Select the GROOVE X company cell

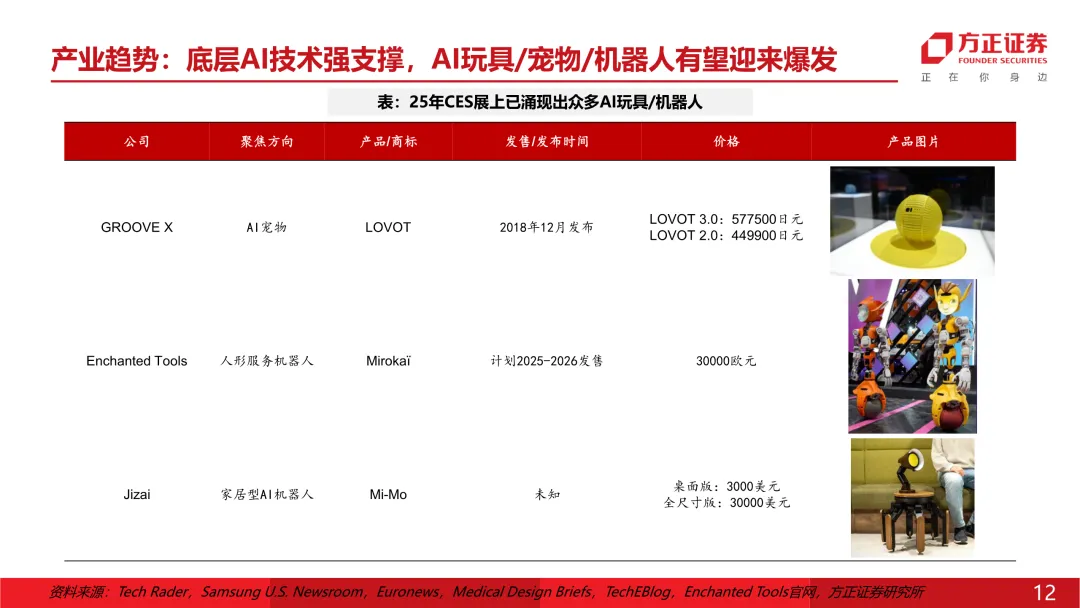click(136, 227)
